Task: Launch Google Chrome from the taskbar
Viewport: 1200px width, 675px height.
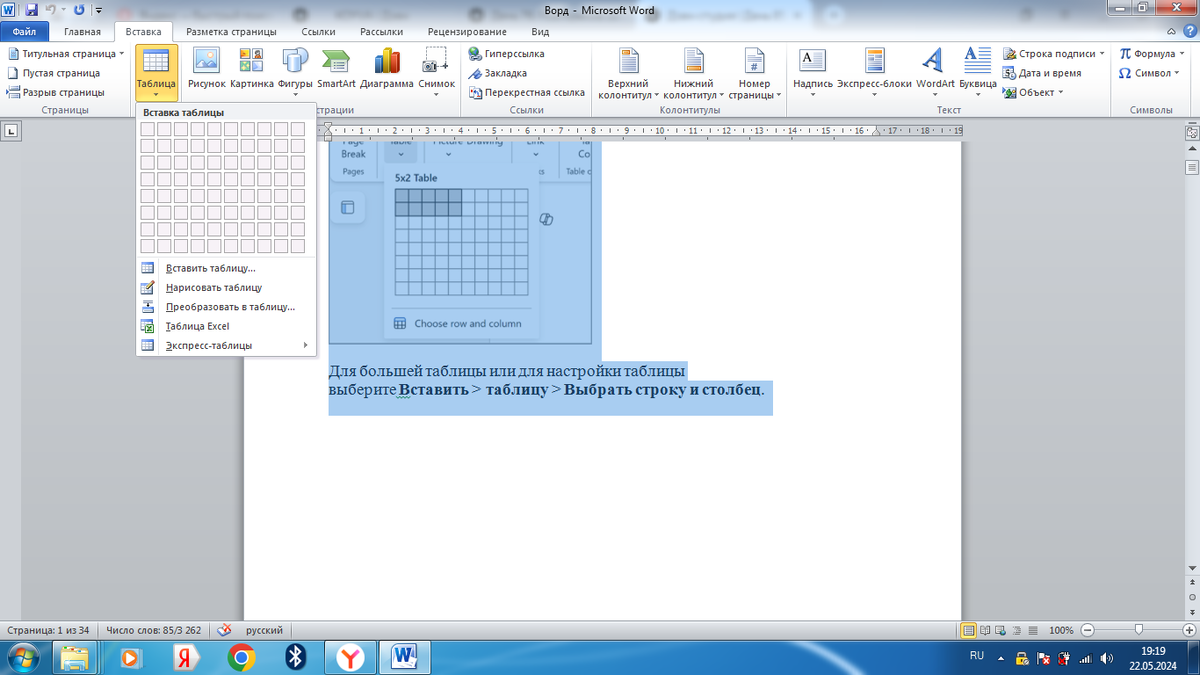Action: [239, 657]
